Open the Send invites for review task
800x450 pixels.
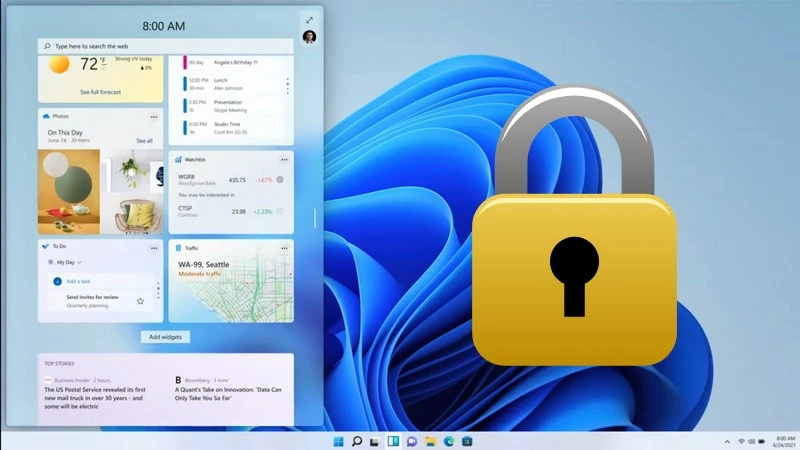(92, 301)
